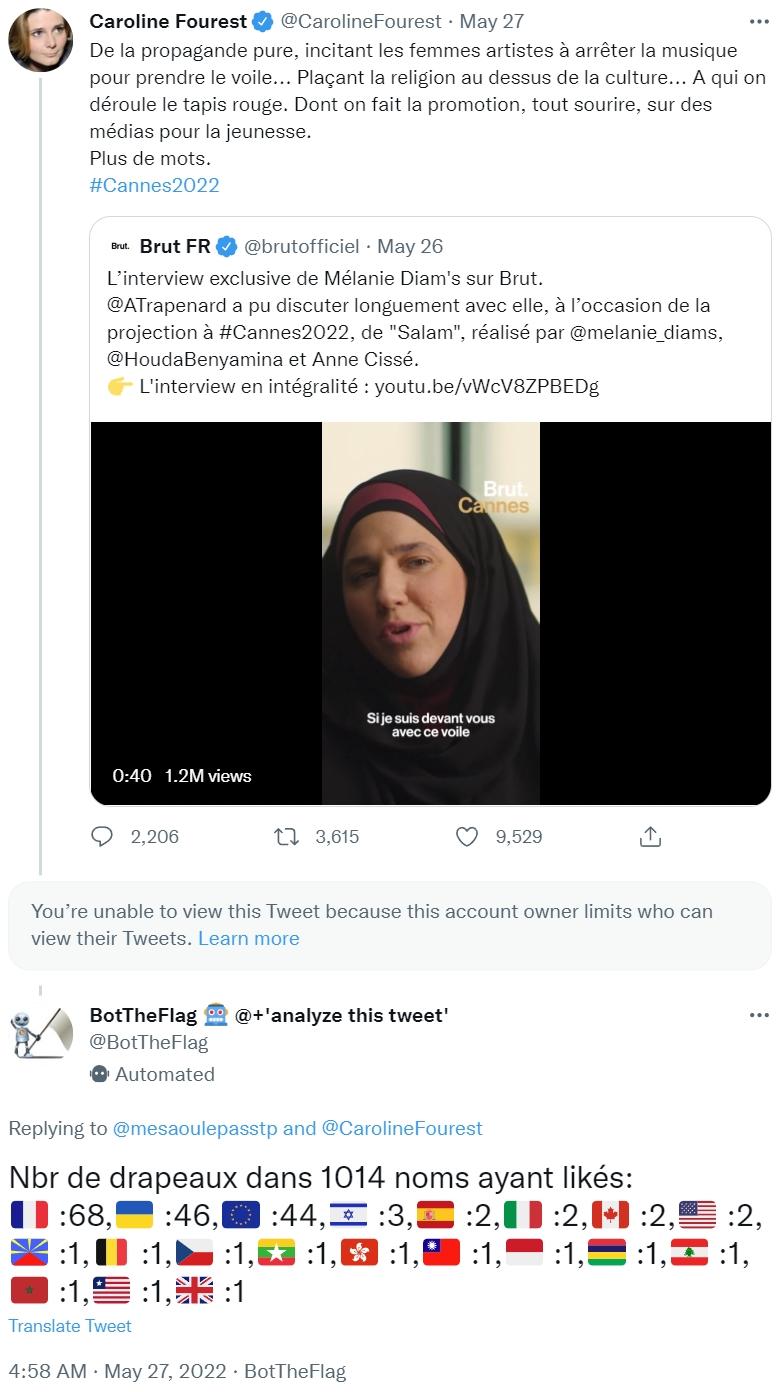The height and width of the screenshot is (1392, 782).
Task: Click Translate Tweet under the flag counts
Action: tap(69, 1326)
